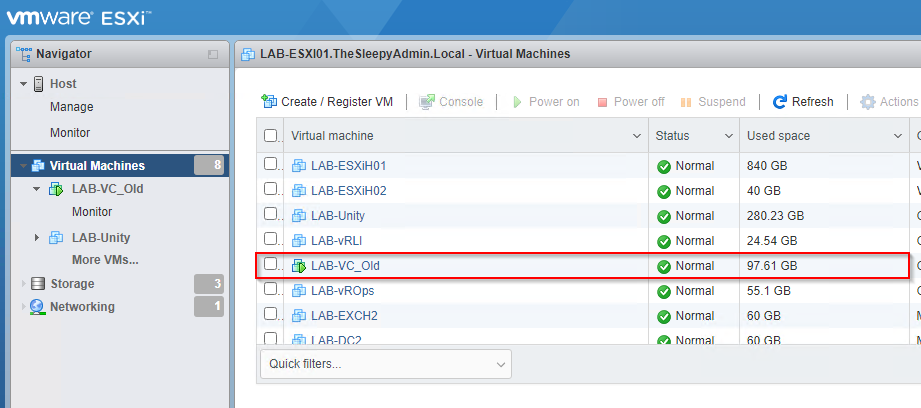Image resolution: width=921 pixels, height=408 pixels.
Task: Click the VM icon of LAB-ESXiH01 row
Action: pos(300,166)
